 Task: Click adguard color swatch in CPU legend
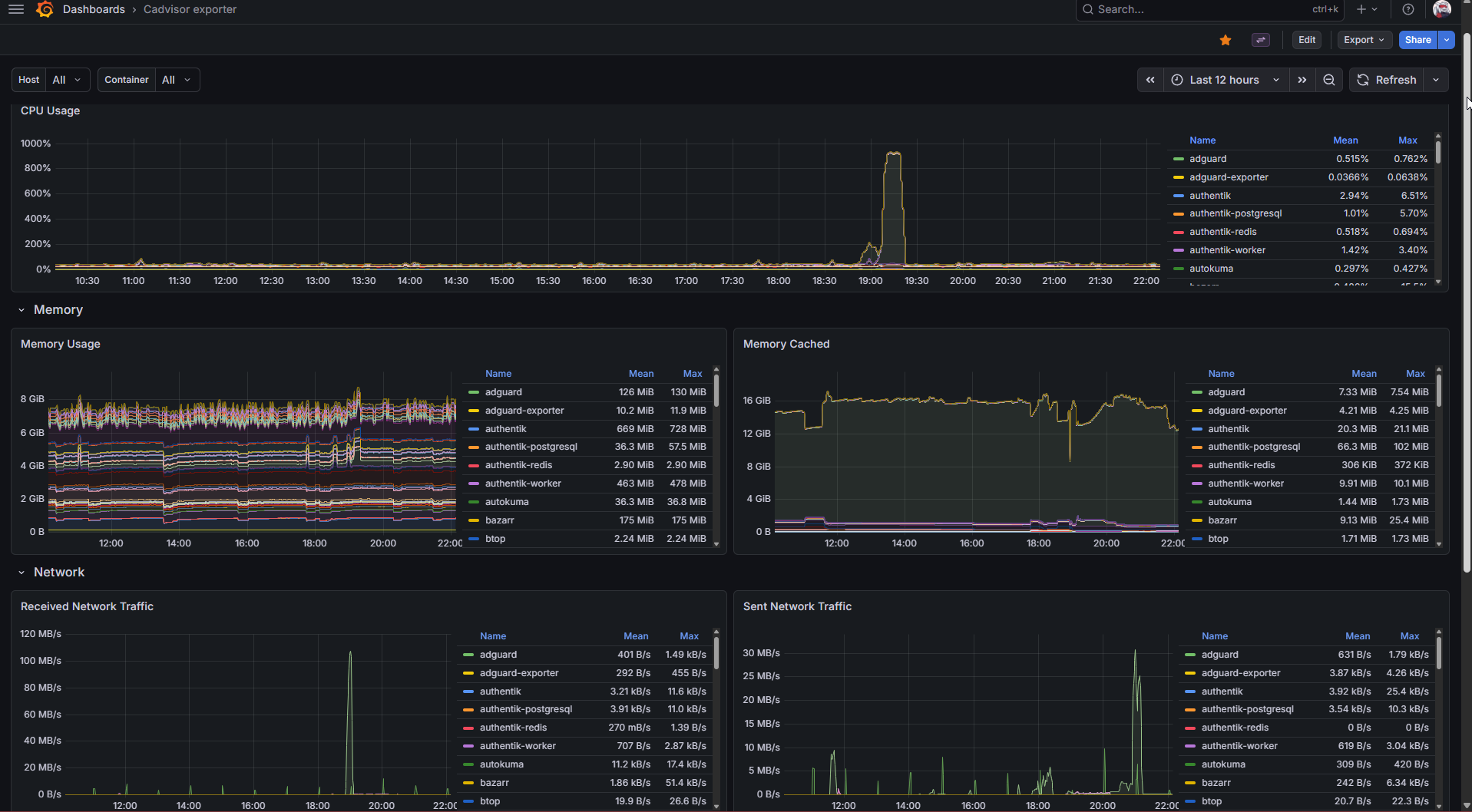pyautogui.click(x=1179, y=159)
